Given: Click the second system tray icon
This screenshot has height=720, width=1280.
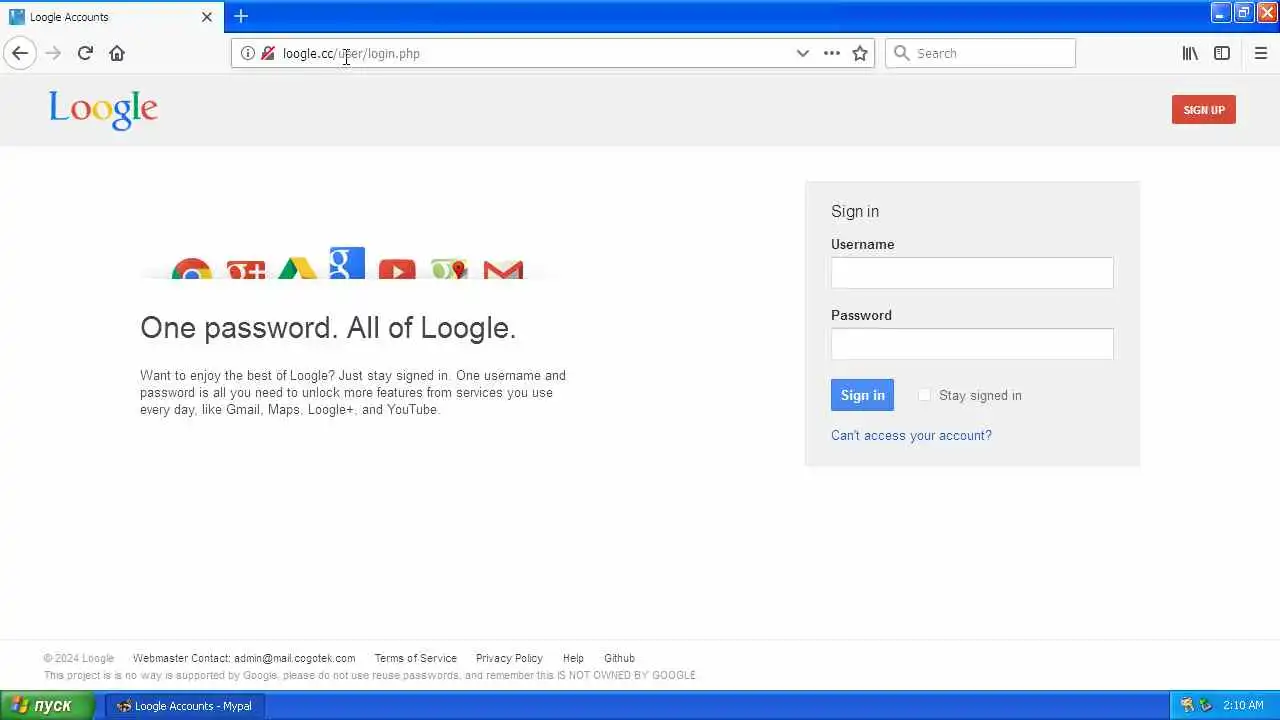Looking at the screenshot, I should tap(1206, 705).
